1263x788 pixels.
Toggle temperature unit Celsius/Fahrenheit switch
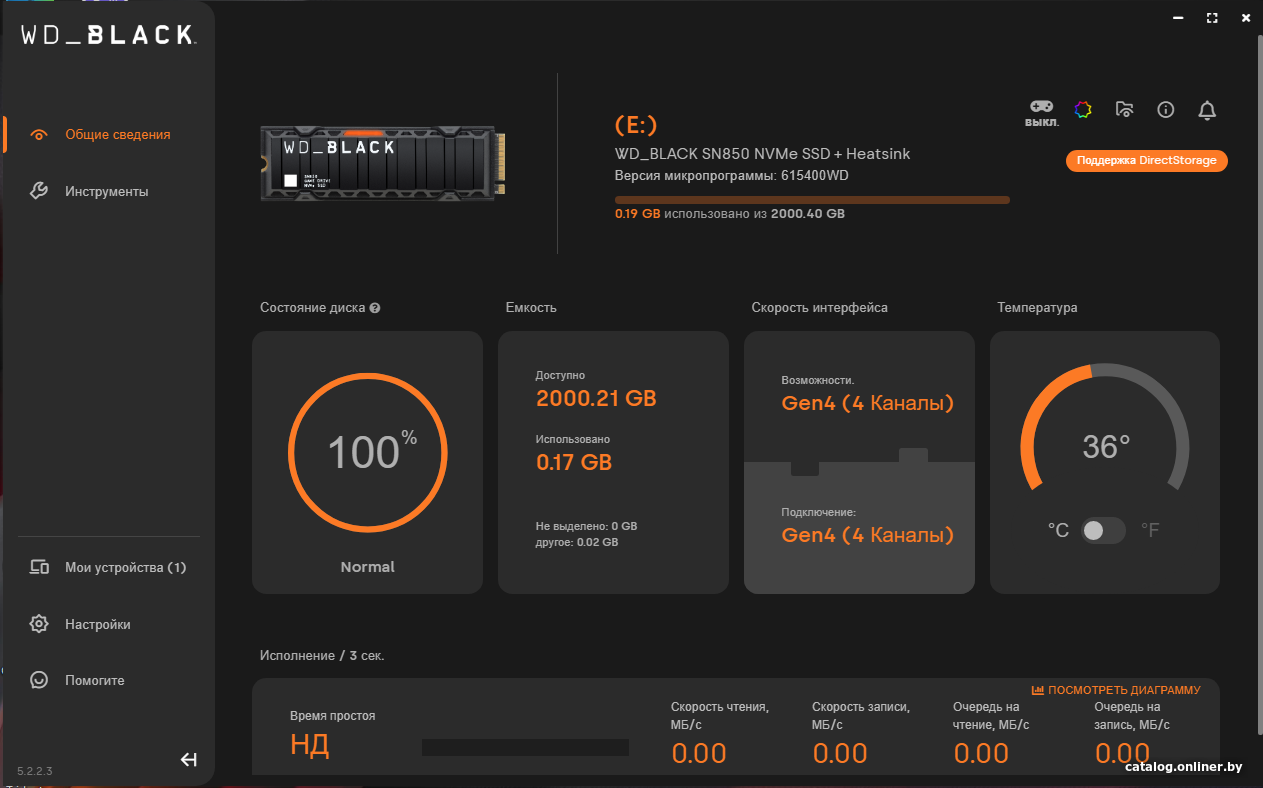pyautogui.click(x=1104, y=530)
